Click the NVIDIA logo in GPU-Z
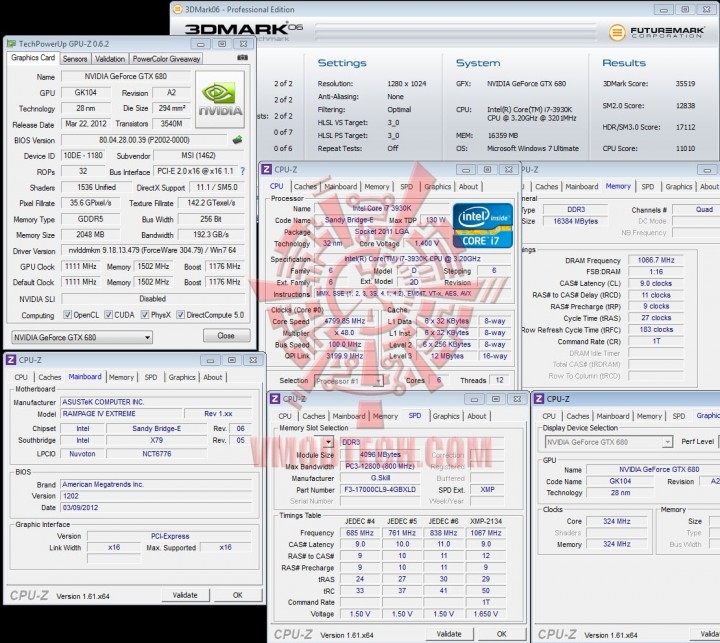Image resolution: width=720 pixels, height=643 pixels. click(x=220, y=99)
